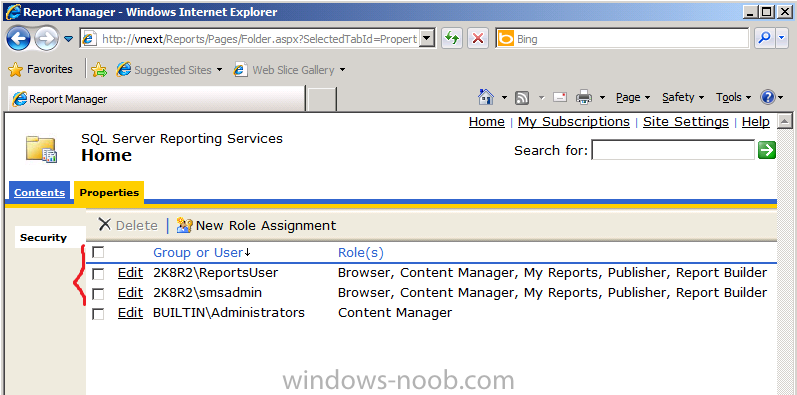The width and height of the screenshot is (797, 395).
Task: Click the Home house icon in command bar
Action: 486,97
